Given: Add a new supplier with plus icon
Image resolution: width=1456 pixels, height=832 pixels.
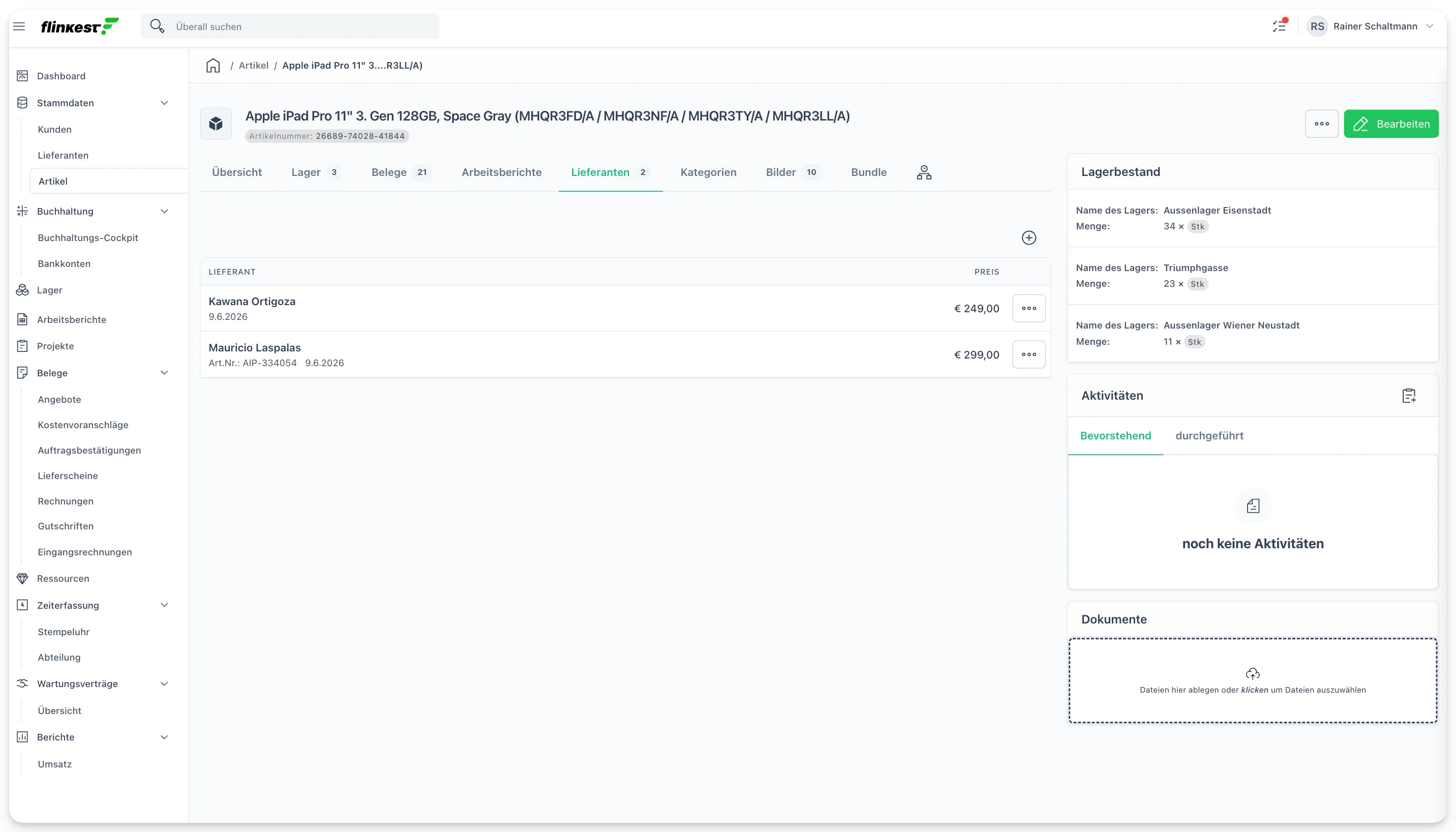Looking at the screenshot, I should point(1029,237).
